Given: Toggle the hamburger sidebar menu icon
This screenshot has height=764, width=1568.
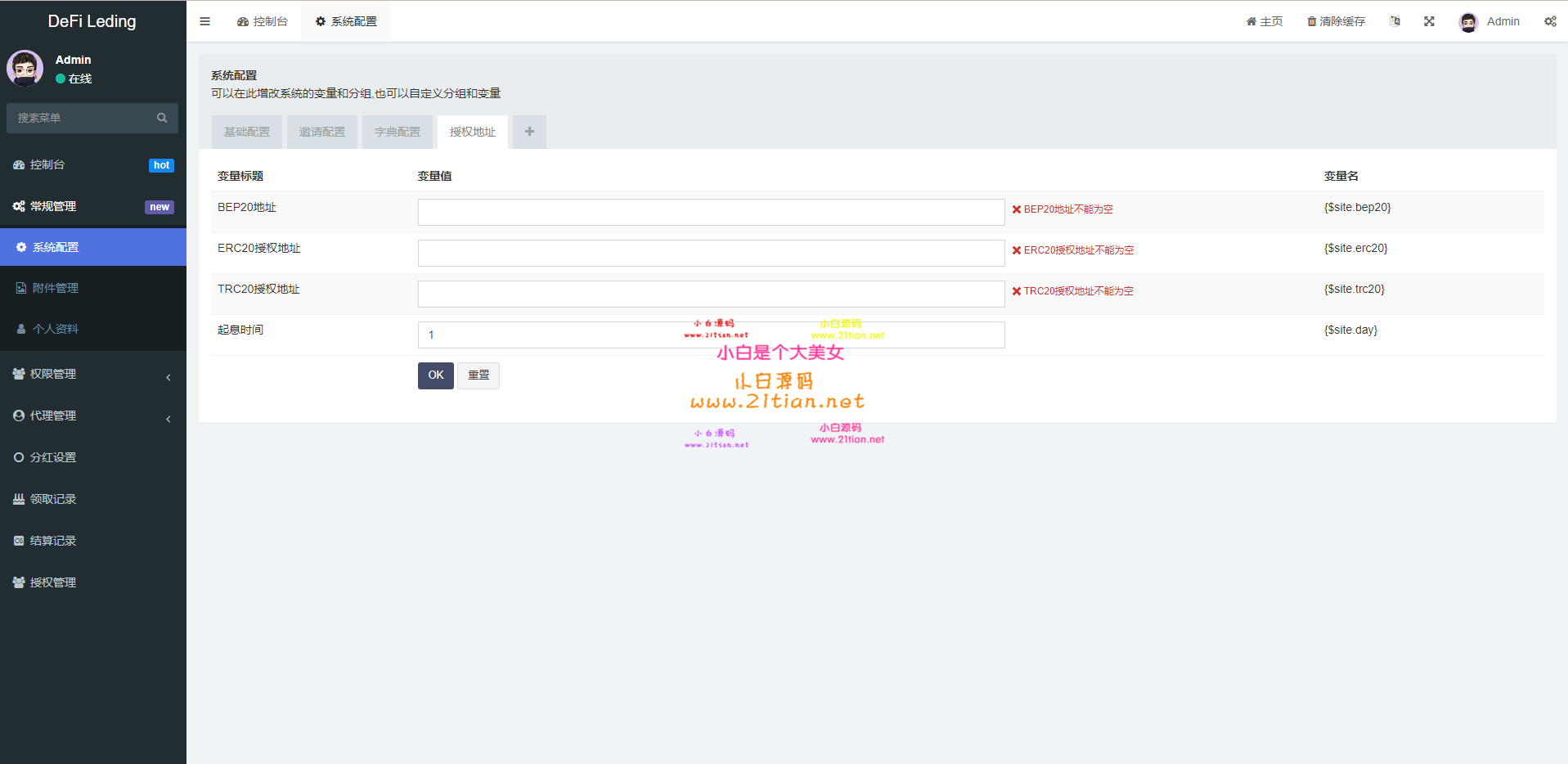Looking at the screenshot, I should click(204, 21).
